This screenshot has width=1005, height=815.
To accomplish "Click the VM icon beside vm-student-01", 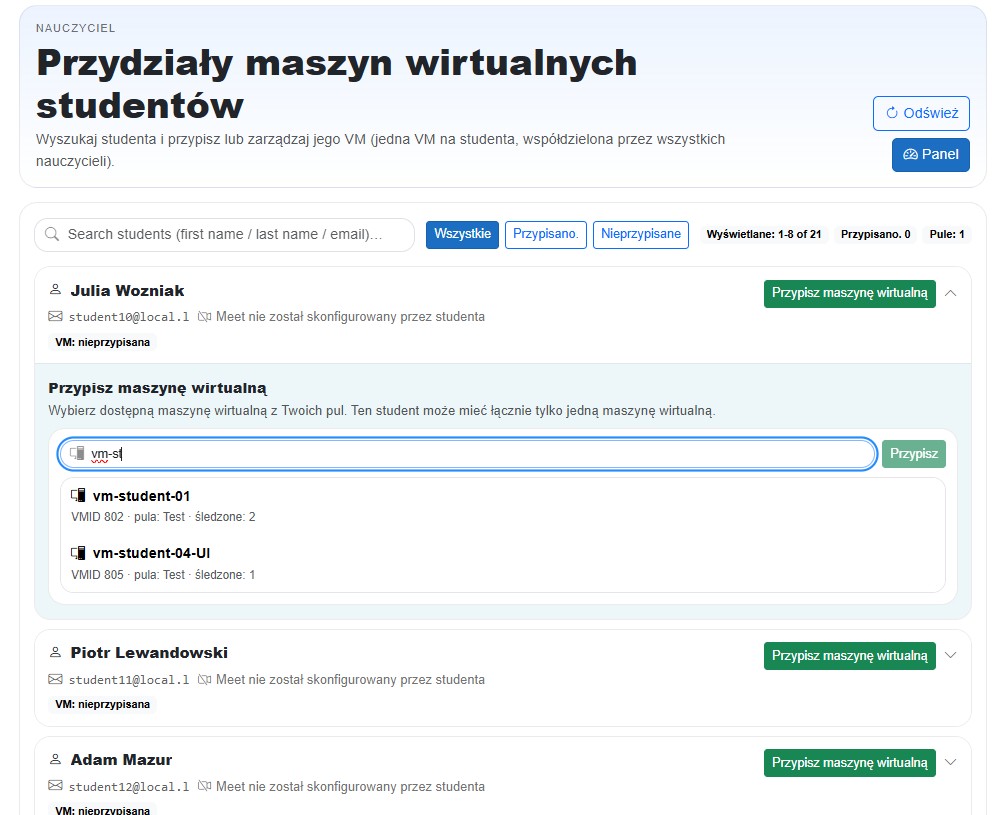I will point(77,495).
